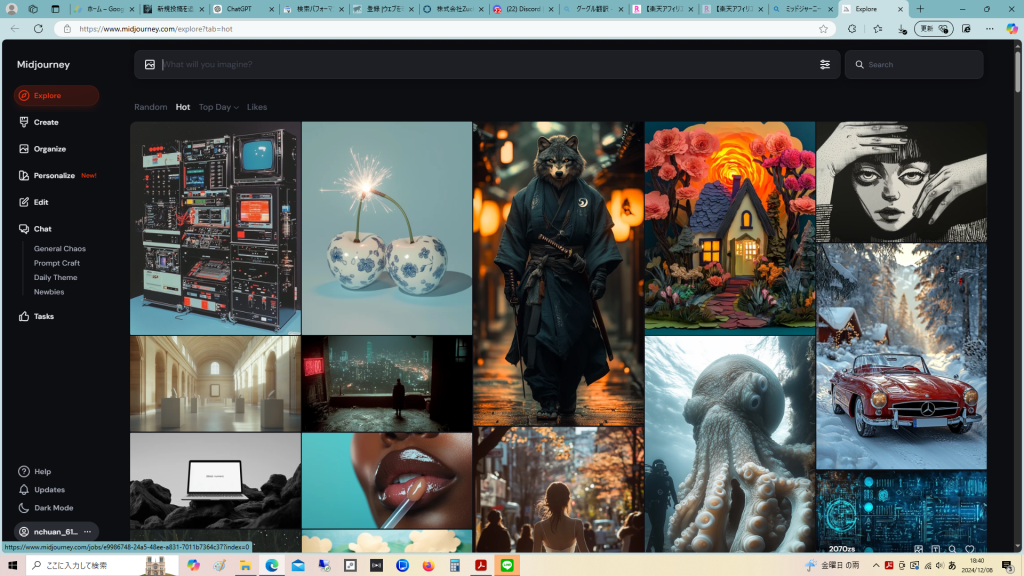Open LINE from the Windows taskbar
The height and width of the screenshot is (576, 1024).
pyautogui.click(x=506, y=565)
